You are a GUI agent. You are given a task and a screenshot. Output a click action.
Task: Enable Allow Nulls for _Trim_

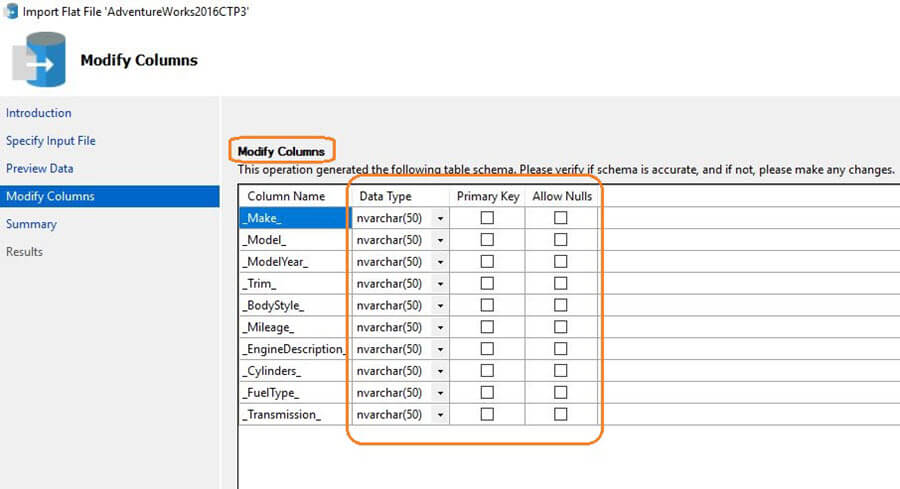click(x=561, y=284)
